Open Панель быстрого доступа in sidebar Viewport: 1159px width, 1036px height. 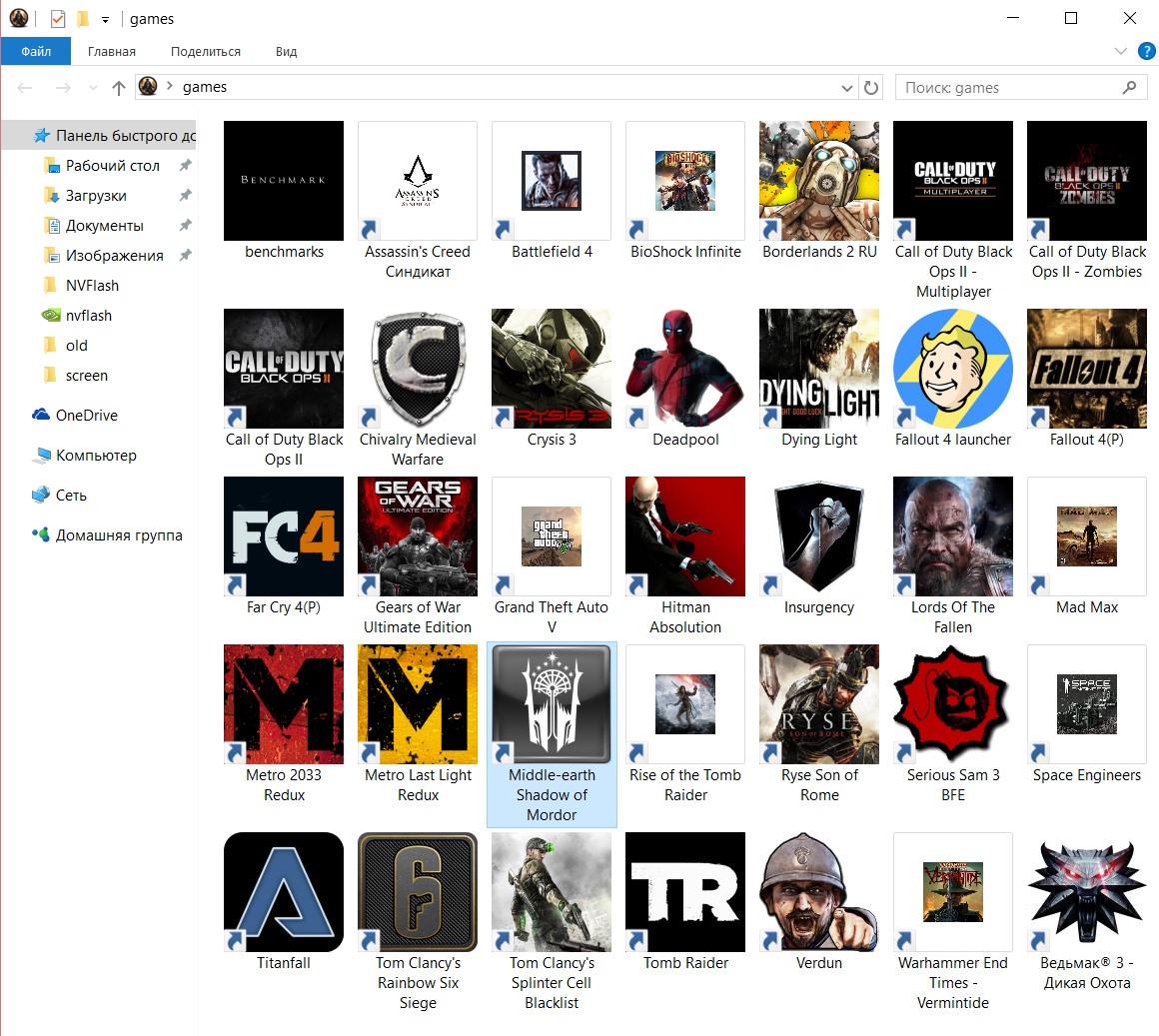99,135
